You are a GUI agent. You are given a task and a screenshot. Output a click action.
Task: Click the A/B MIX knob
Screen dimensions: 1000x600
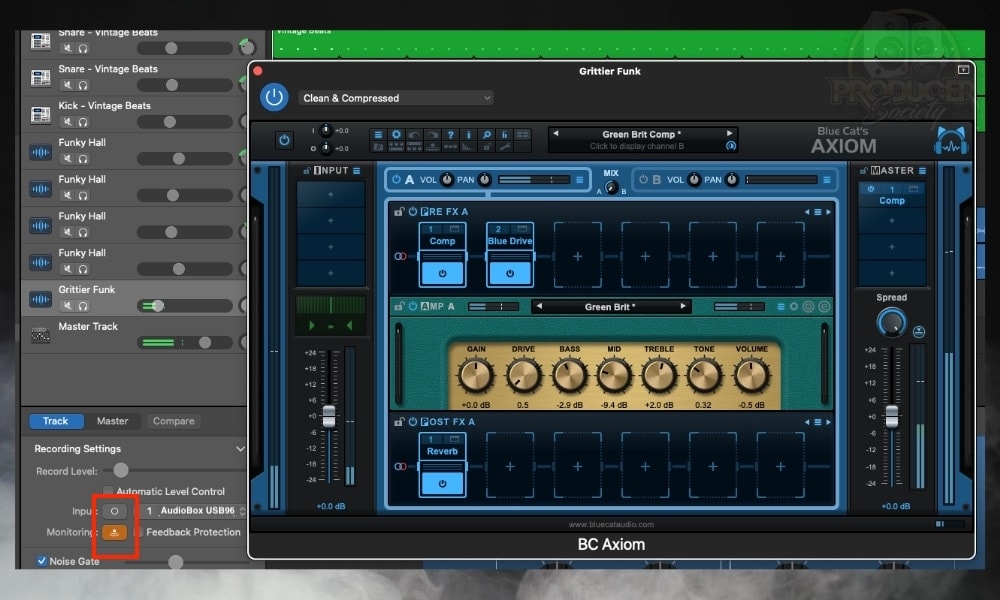point(611,187)
